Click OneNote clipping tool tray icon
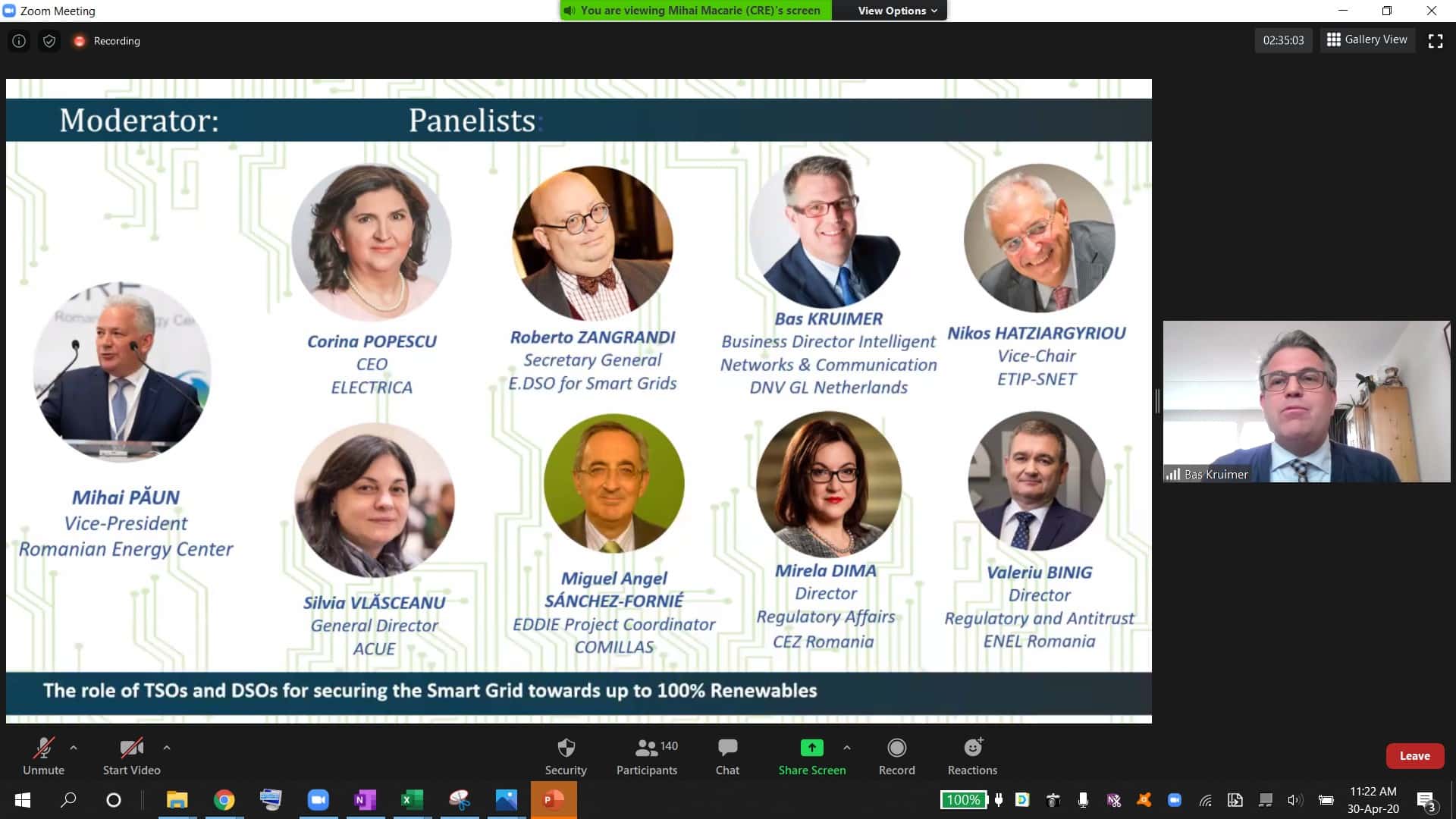The image size is (1456, 819). [x=1114, y=800]
